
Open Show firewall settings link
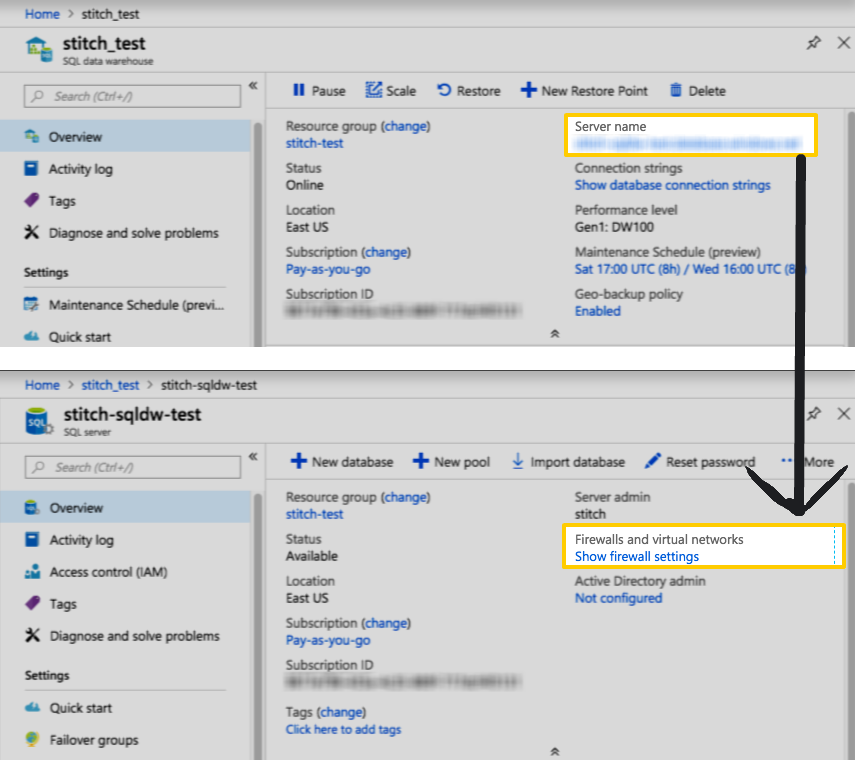tap(636, 557)
